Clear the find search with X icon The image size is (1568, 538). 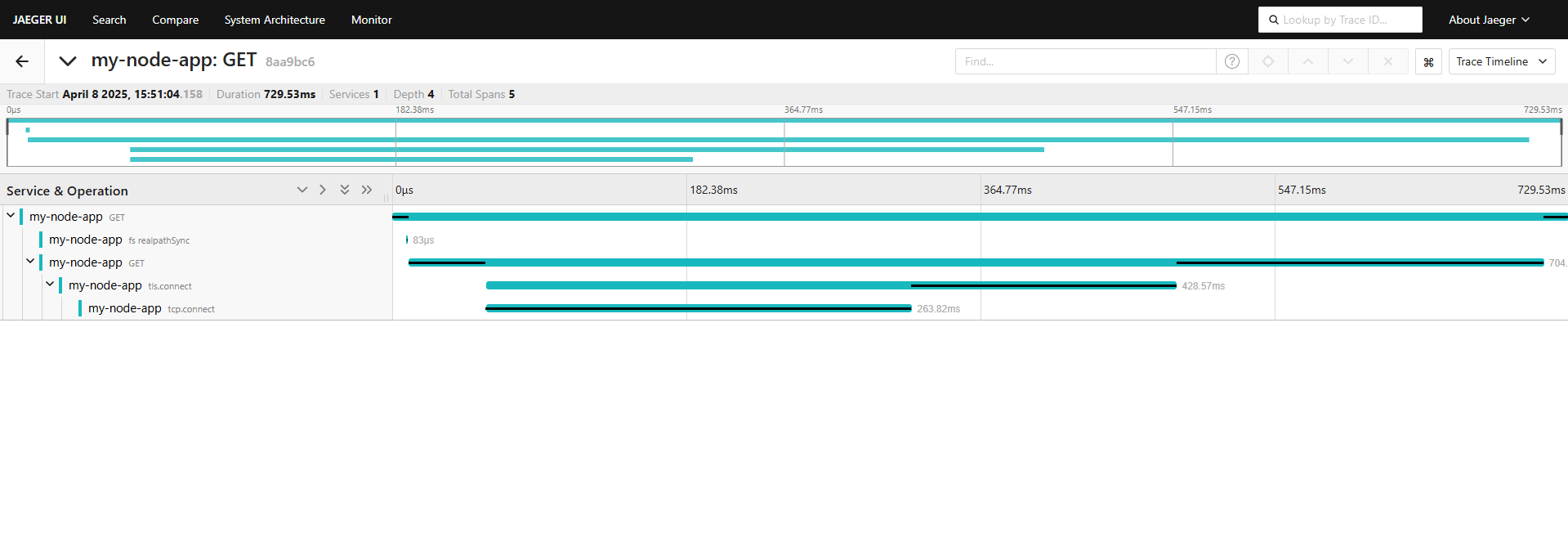1387,61
